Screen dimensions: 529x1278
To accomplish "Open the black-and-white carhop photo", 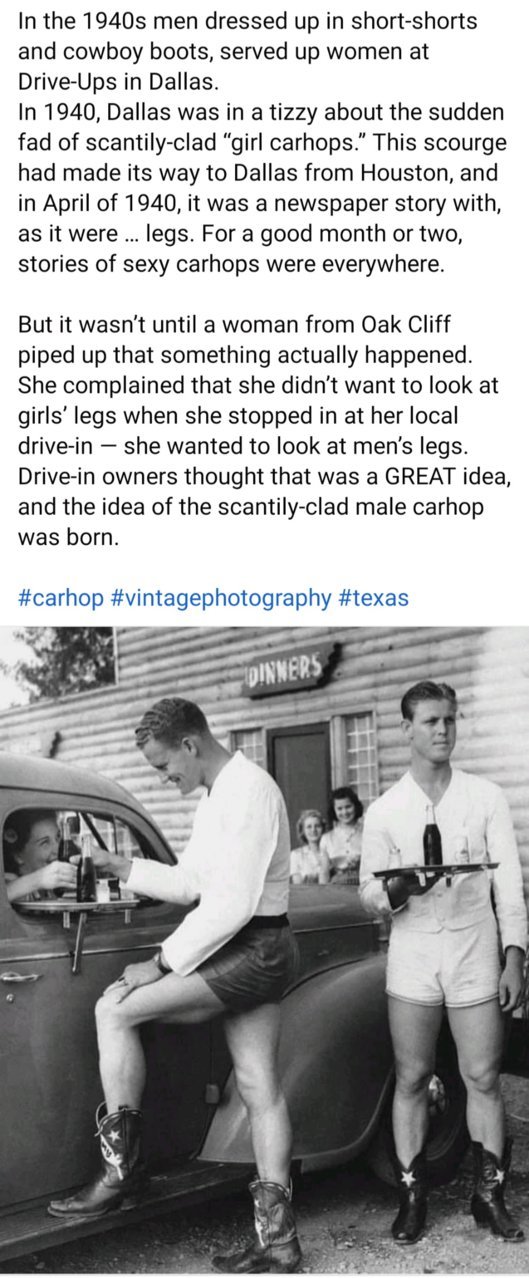I will (x=264, y=951).
